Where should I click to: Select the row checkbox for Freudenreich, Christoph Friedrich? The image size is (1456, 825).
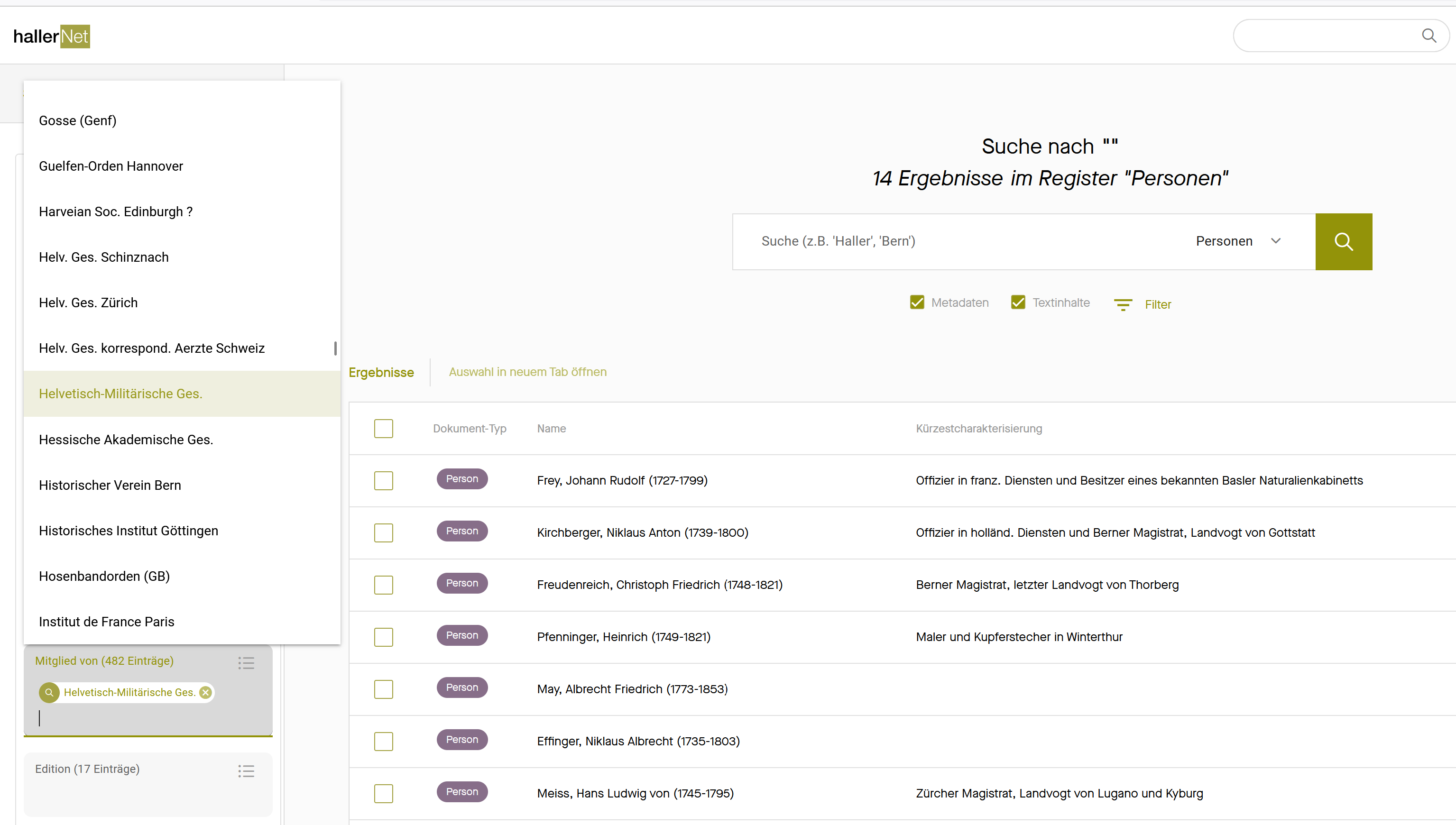coord(384,585)
